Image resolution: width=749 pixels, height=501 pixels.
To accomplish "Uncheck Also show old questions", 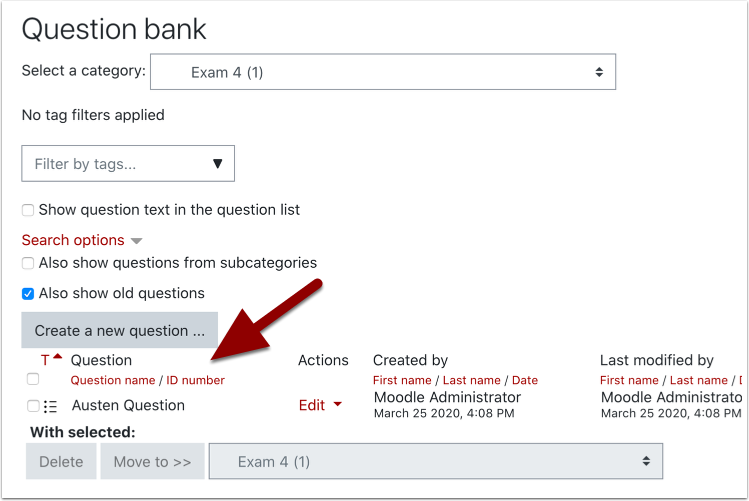I will (29, 294).
